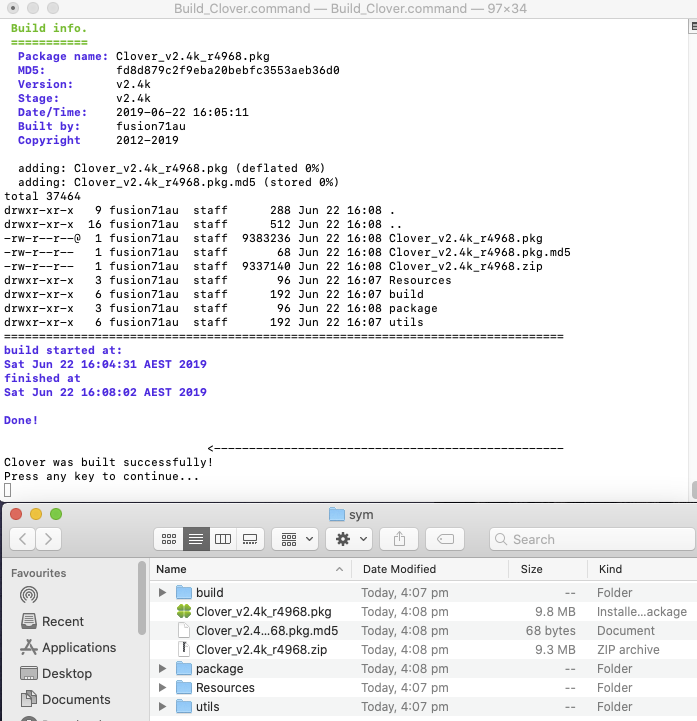Switch Finder to icon view
This screenshot has height=721, width=697.
pos(169,539)
